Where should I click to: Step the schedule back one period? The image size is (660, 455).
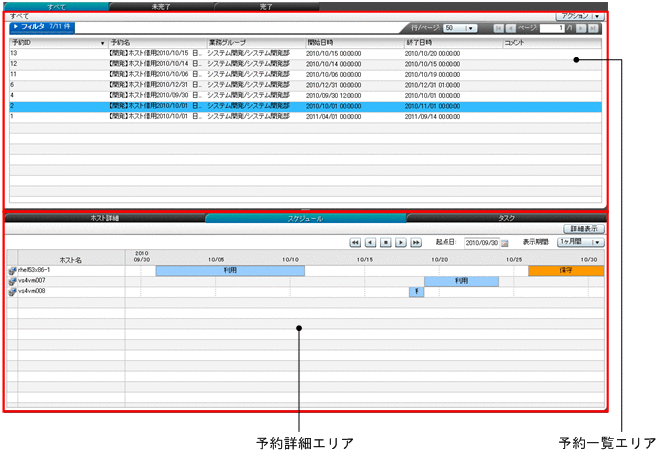pos(370,242)
